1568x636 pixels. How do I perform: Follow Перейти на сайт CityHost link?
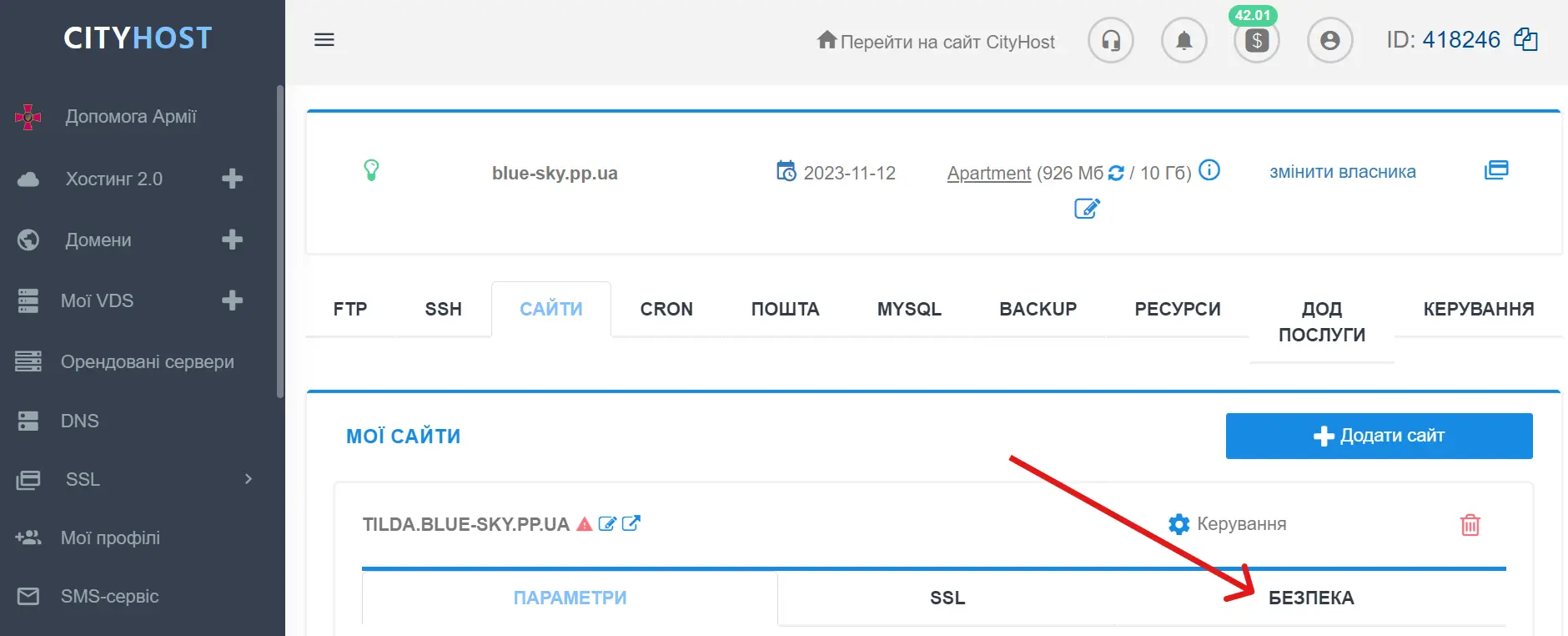tap(936, 41)
